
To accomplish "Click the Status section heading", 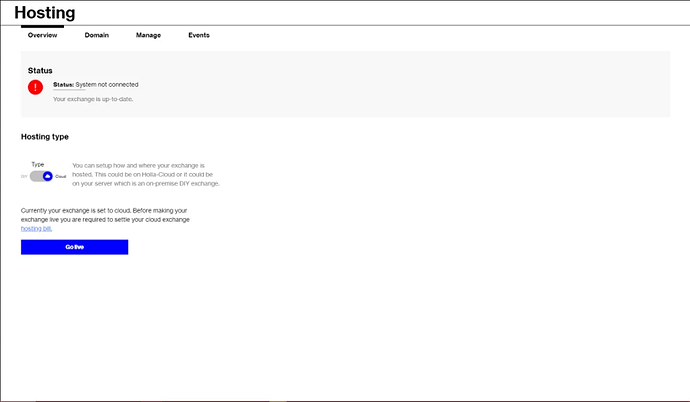I will (40, 71).
